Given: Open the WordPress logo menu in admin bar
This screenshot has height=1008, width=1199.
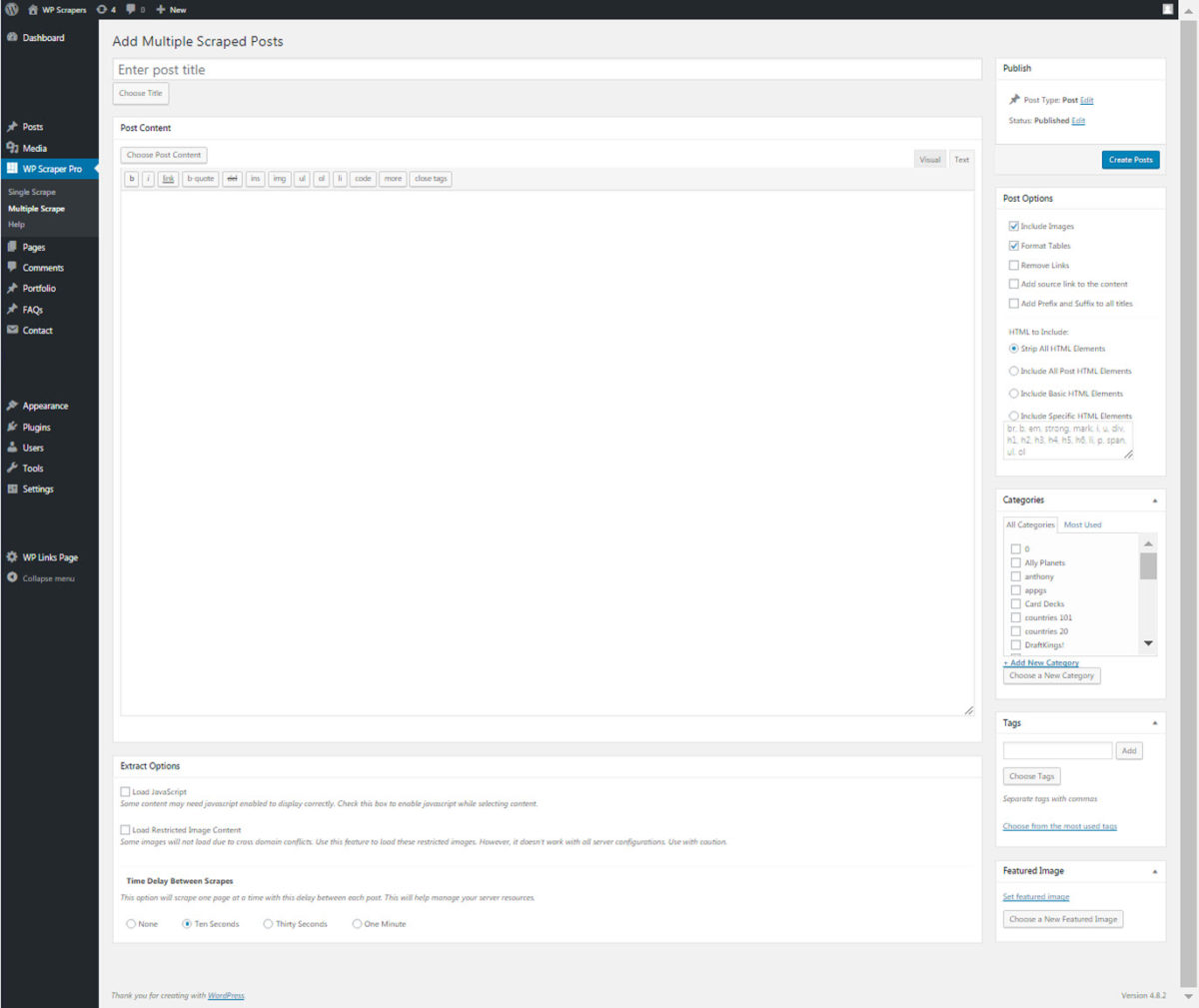Looking at the screenshot, I should (x=10, y=9).
